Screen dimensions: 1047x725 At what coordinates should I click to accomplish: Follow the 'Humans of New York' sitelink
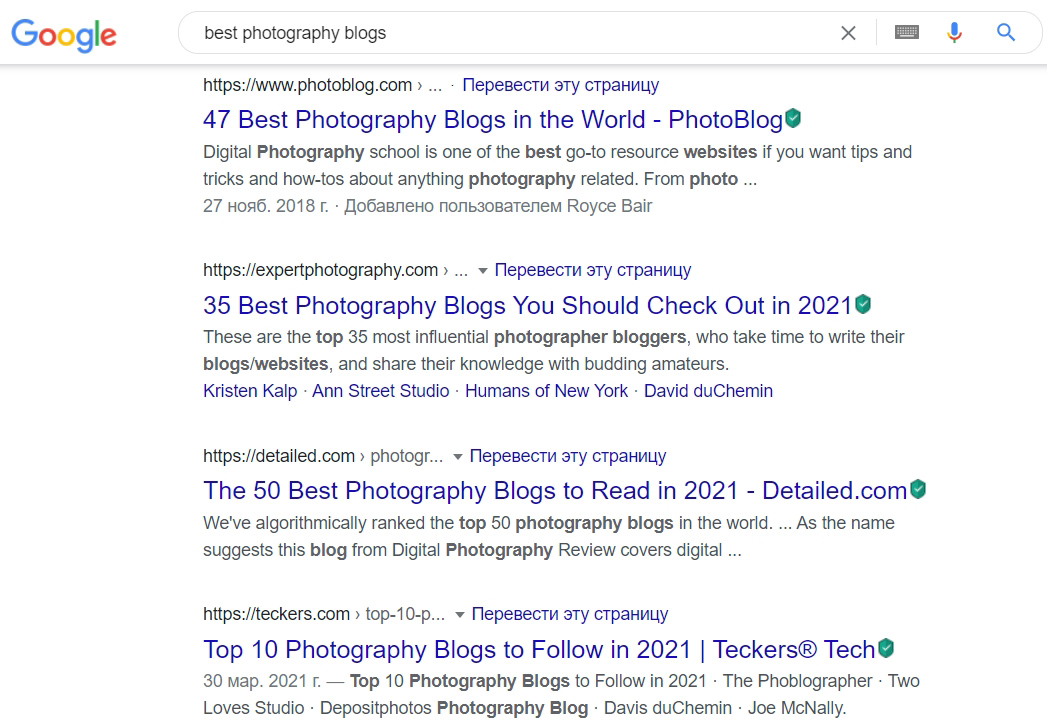point(546,391)
